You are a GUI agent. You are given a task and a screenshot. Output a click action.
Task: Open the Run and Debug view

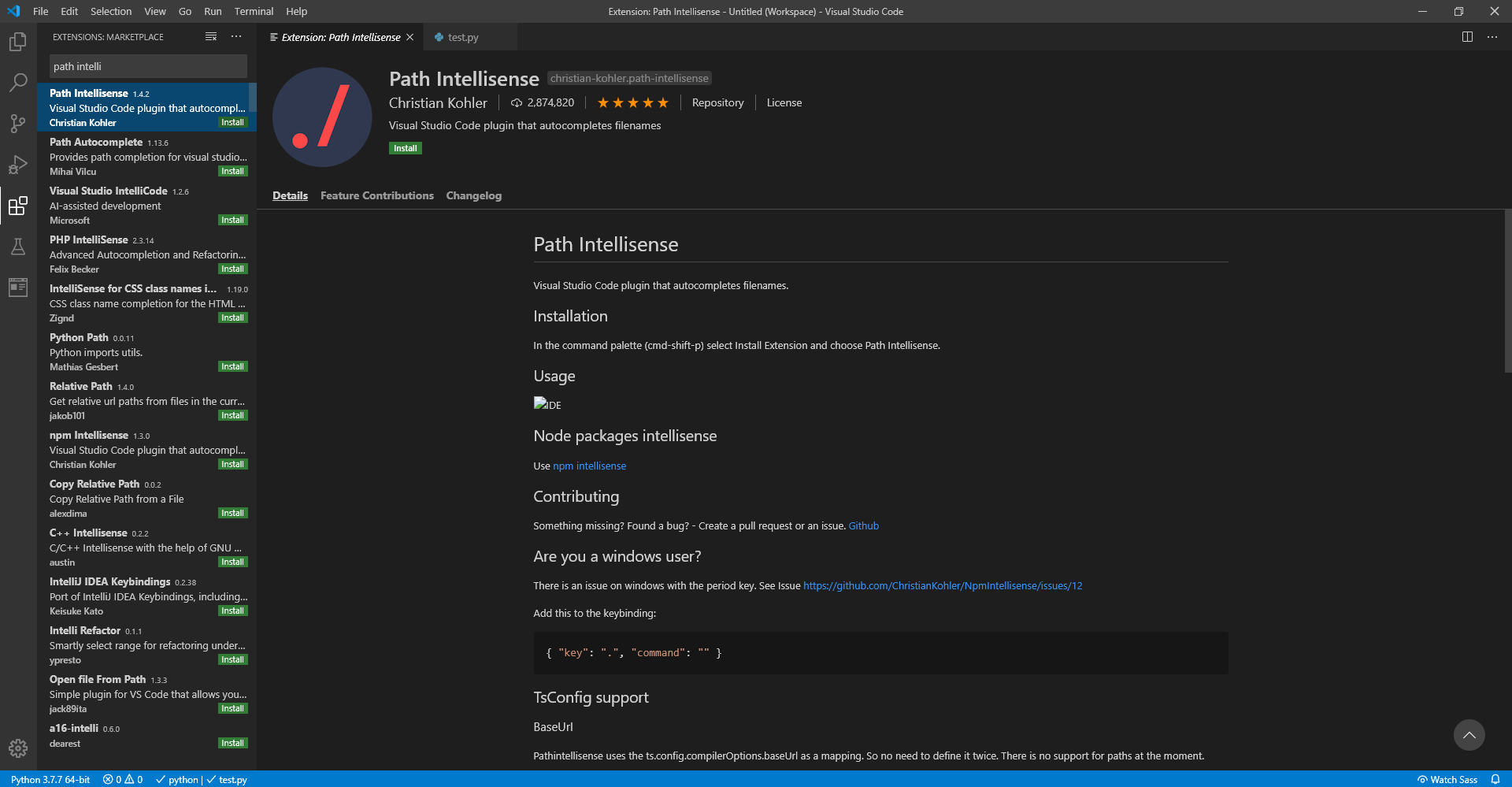pos(18,165)
